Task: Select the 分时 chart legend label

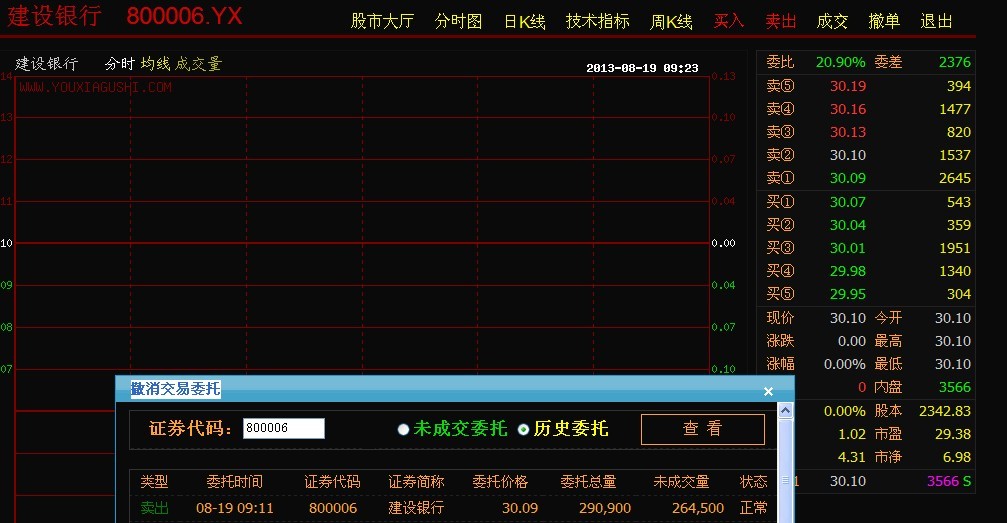Action: click(119, 64)
